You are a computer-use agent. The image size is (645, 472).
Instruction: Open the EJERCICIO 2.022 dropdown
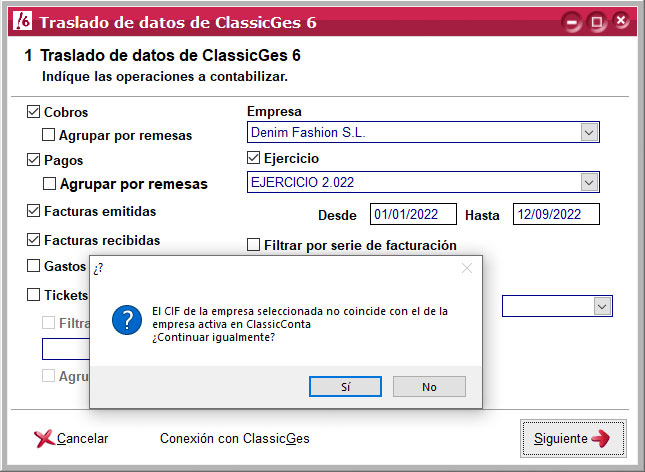(589, 182)
